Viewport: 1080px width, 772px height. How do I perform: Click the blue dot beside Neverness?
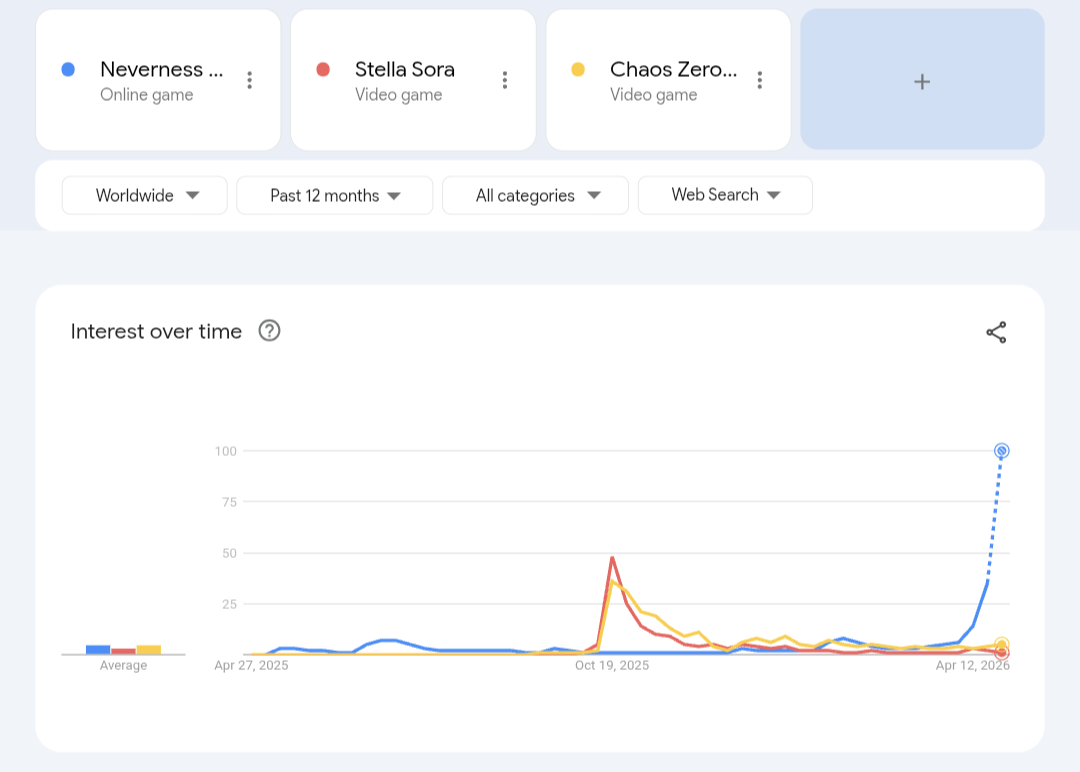[68, 70]
